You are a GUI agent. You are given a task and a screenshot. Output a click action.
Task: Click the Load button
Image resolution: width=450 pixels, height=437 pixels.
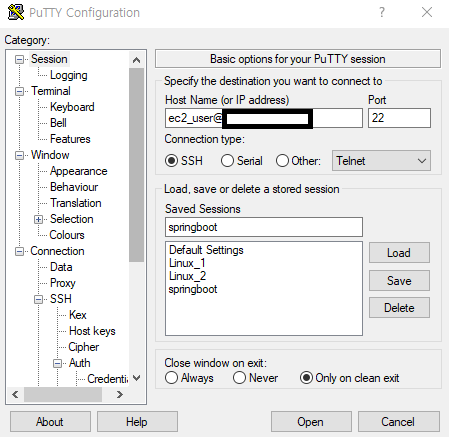[399, 253]
